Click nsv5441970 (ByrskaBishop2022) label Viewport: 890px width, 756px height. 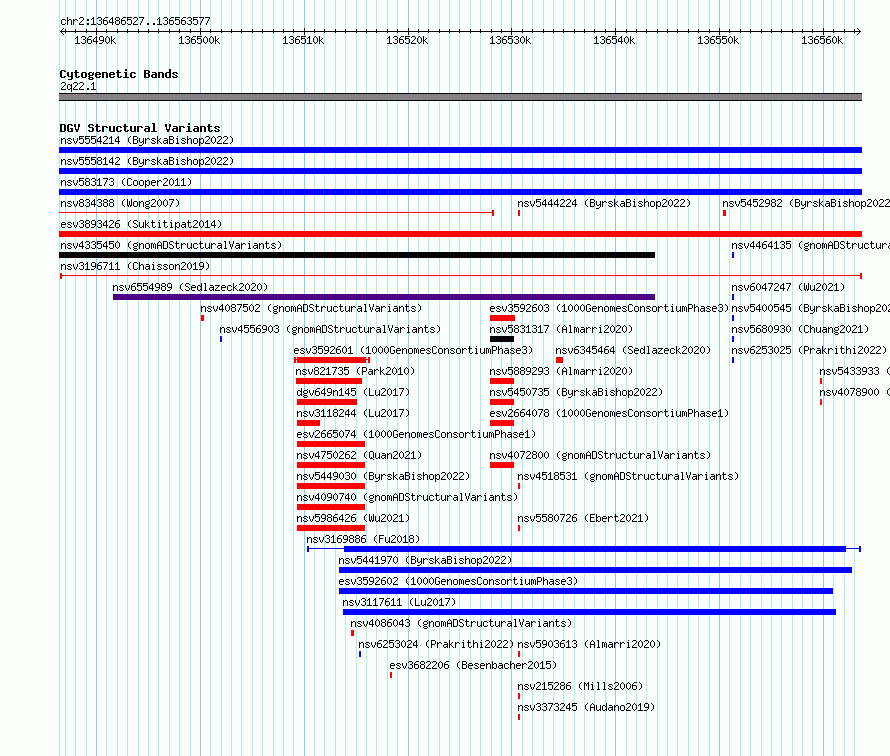(425, 560)
